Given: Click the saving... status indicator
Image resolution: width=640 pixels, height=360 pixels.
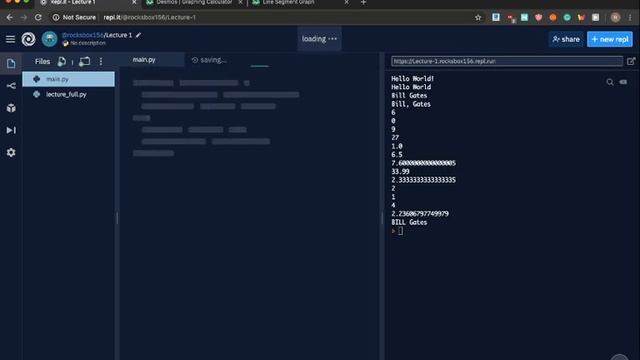Looking at the screenshot, I should (209, 60).
